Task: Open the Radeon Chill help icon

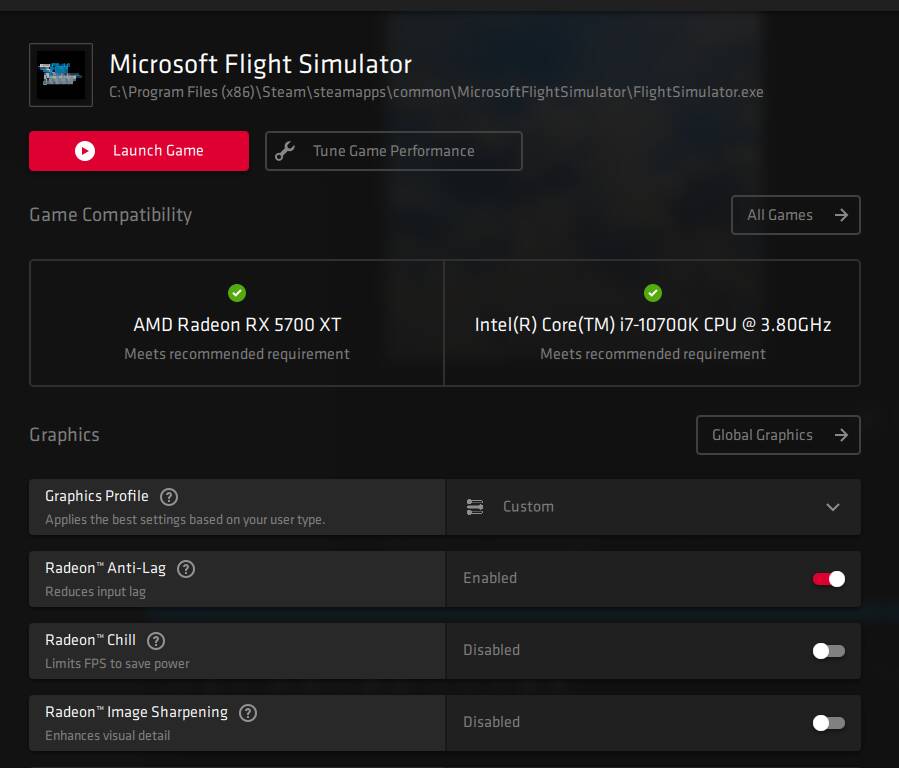Action: (x=156, y=641)
